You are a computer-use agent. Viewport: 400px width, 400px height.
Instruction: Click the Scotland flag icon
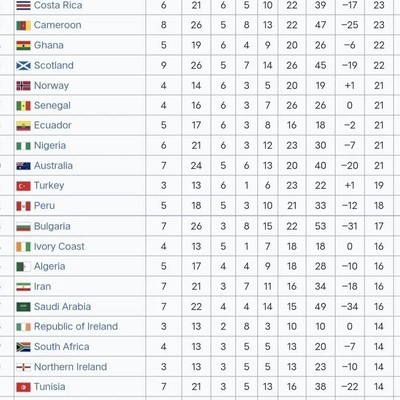pos(23,66)
